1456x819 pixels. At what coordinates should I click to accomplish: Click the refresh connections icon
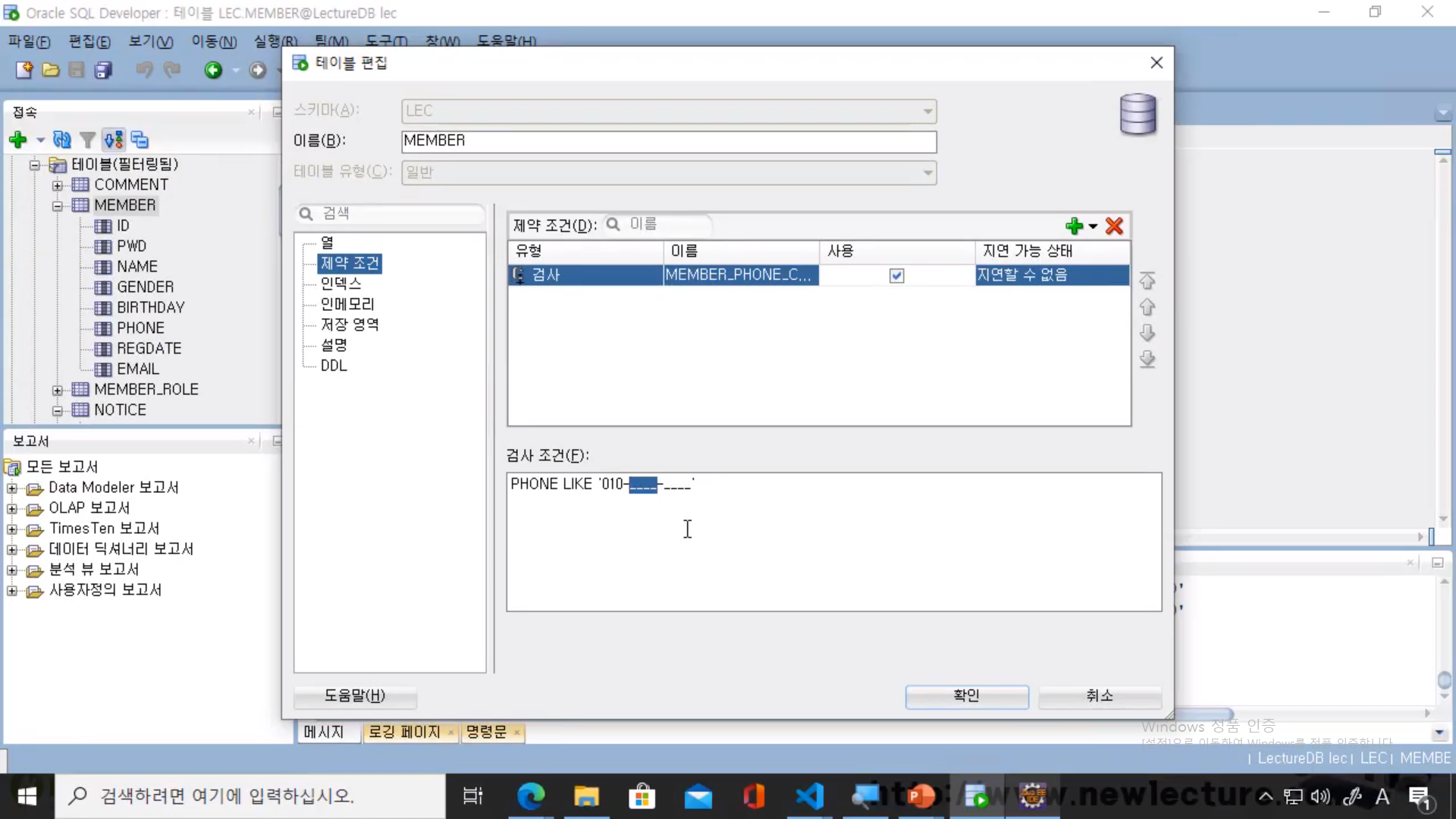click(62, 140)
